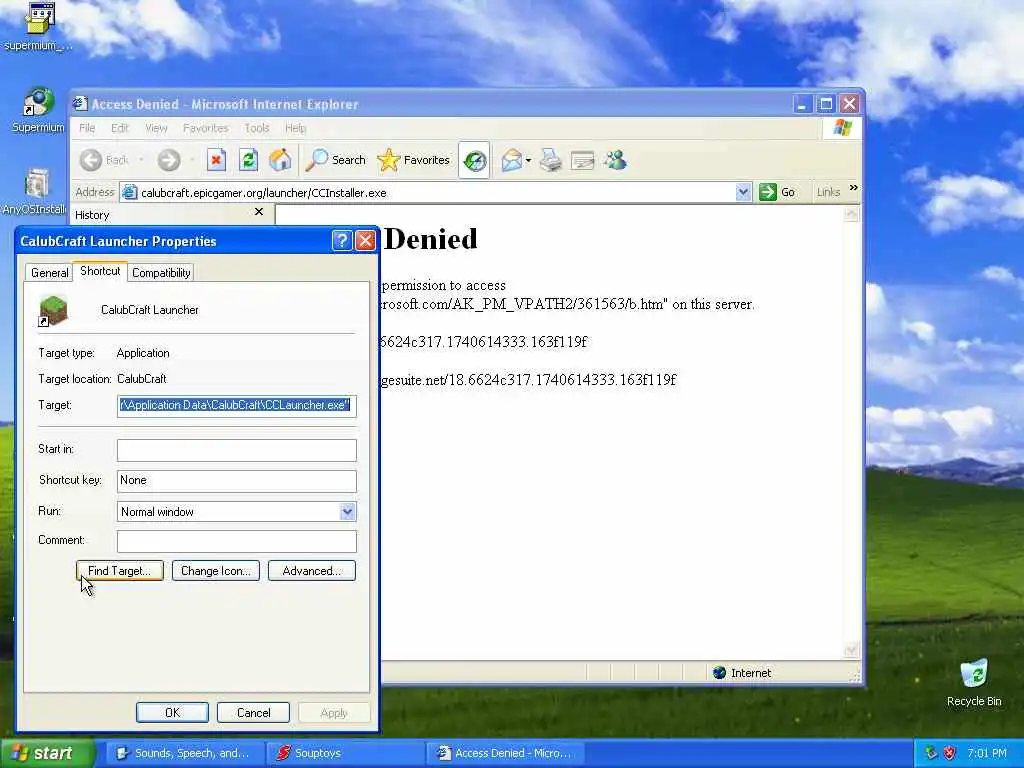Click the IE page scrollbar down arrow

coord(851,650)
